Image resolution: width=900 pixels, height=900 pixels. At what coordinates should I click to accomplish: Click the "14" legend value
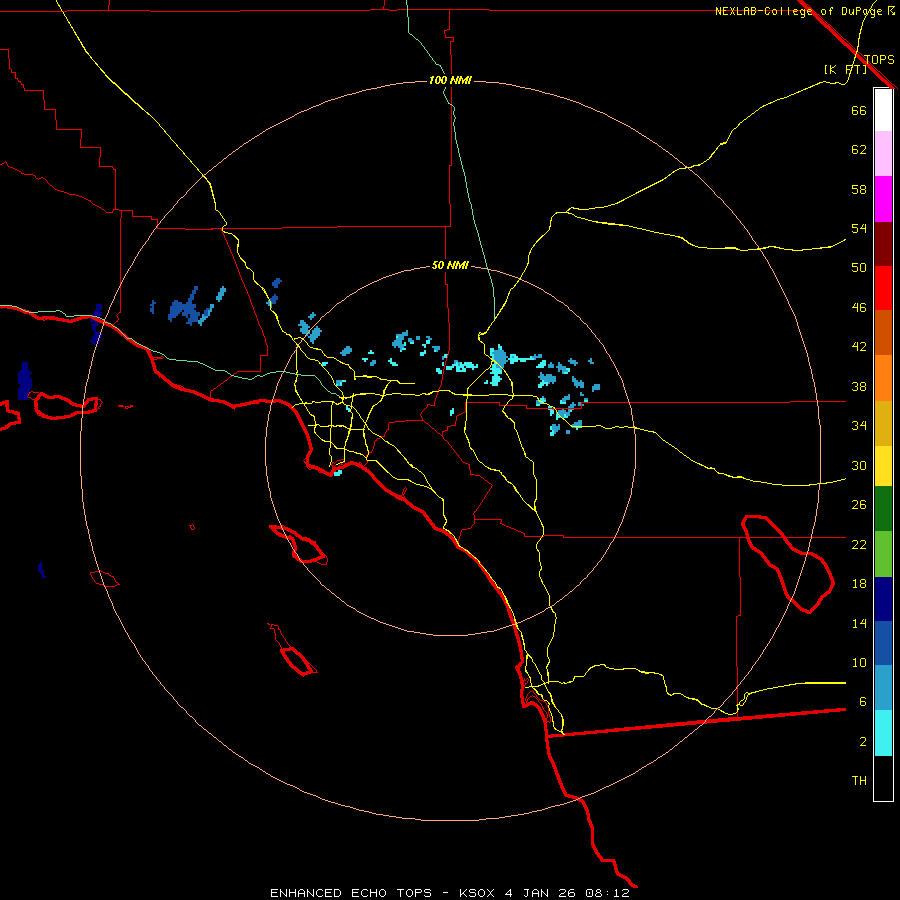859,623
